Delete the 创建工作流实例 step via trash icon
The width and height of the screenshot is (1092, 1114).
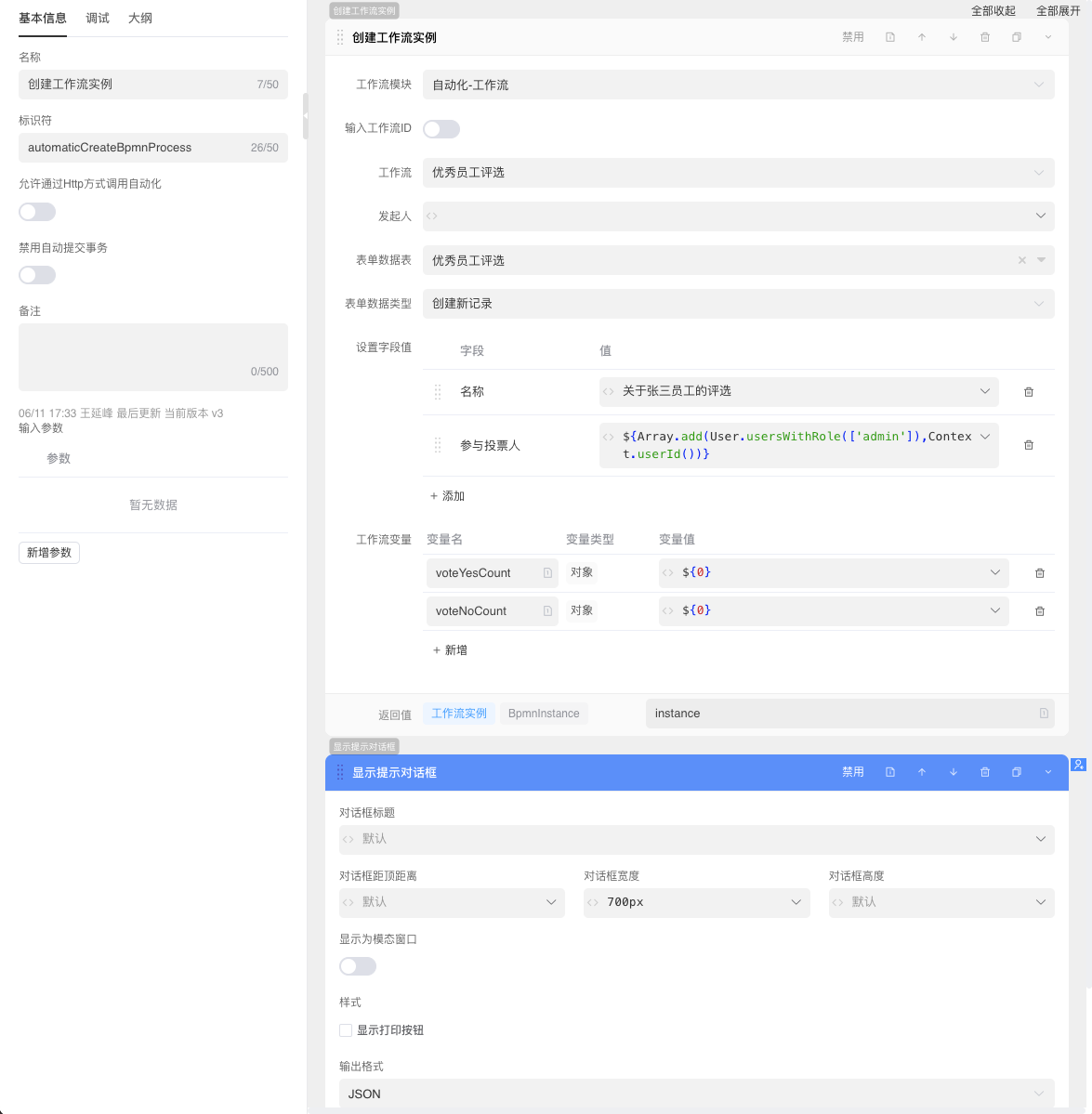click(985, 37)
